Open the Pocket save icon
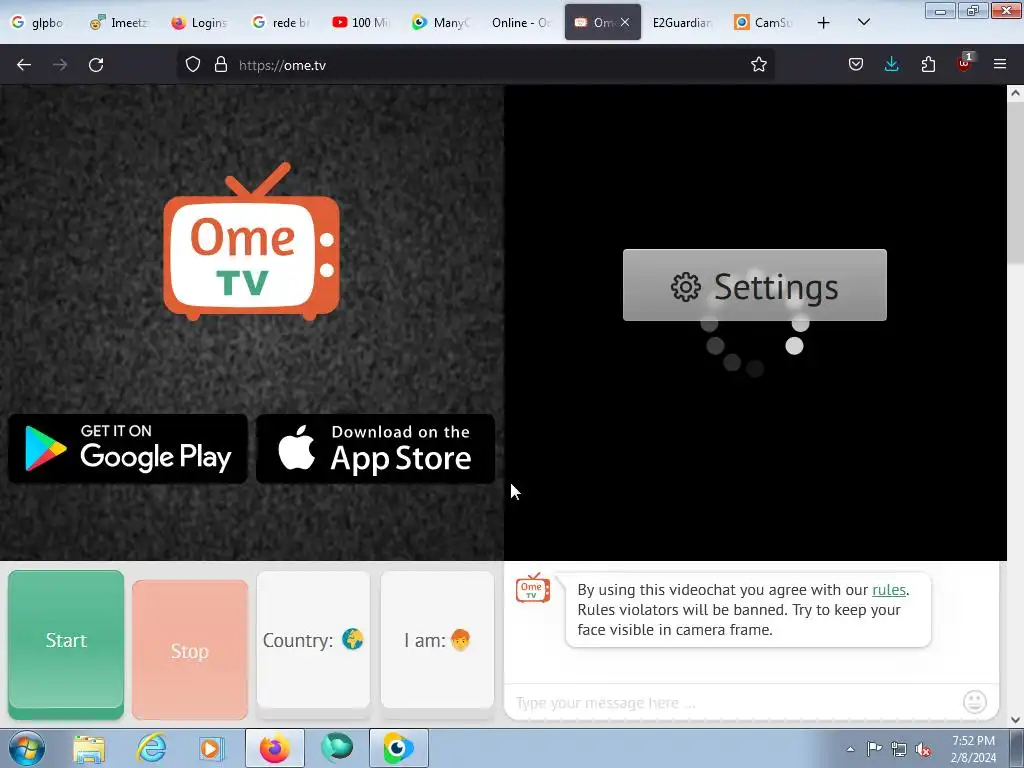1024x768 pixels. click(856, 64)
